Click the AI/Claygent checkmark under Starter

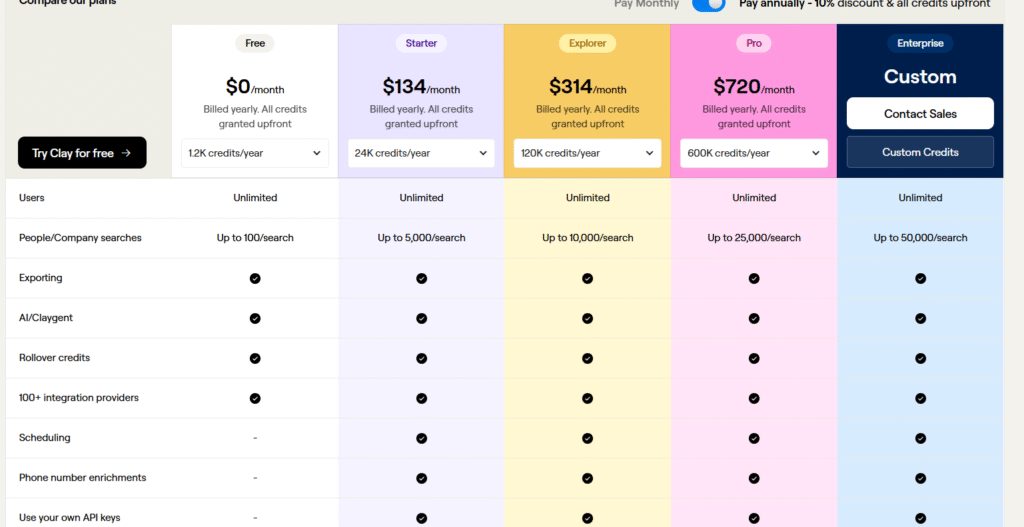(421, 318)
